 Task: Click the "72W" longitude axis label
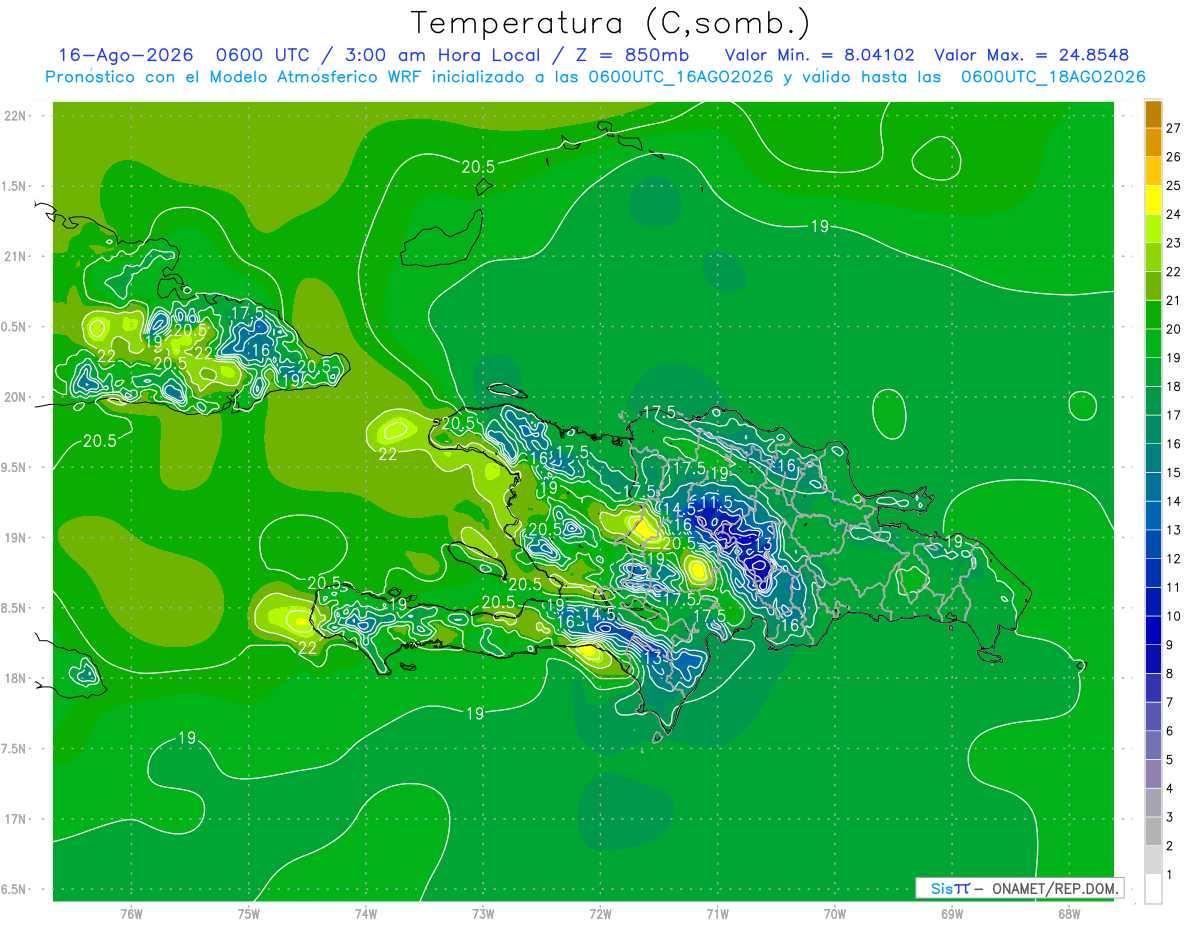[x=600, y=913]
